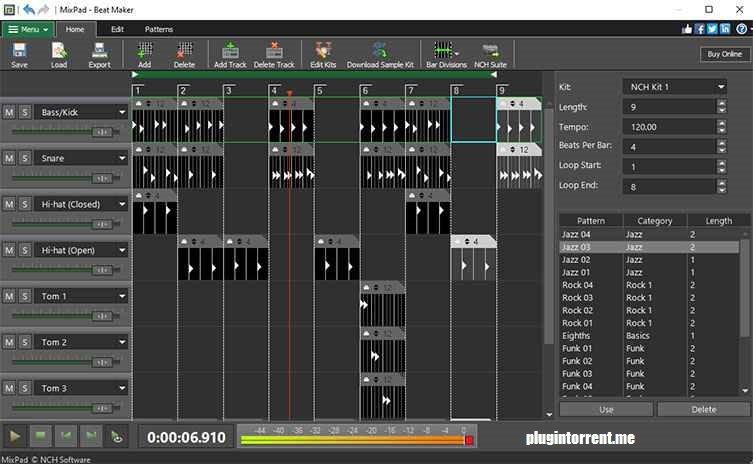This screenshot has width=753, height=464.
Task: Mute the Hi-hat (Closed) track
Action: coord(9,204)
